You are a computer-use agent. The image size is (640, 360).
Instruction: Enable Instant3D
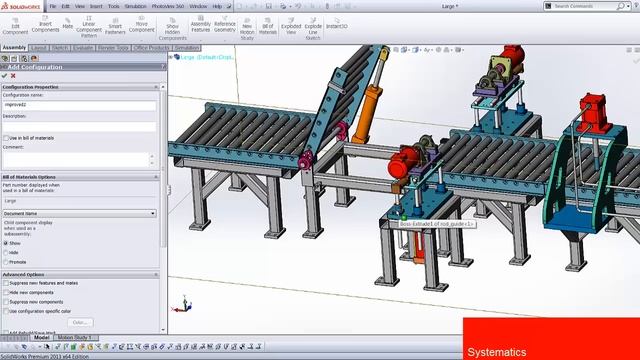click(x=337, y=24)
